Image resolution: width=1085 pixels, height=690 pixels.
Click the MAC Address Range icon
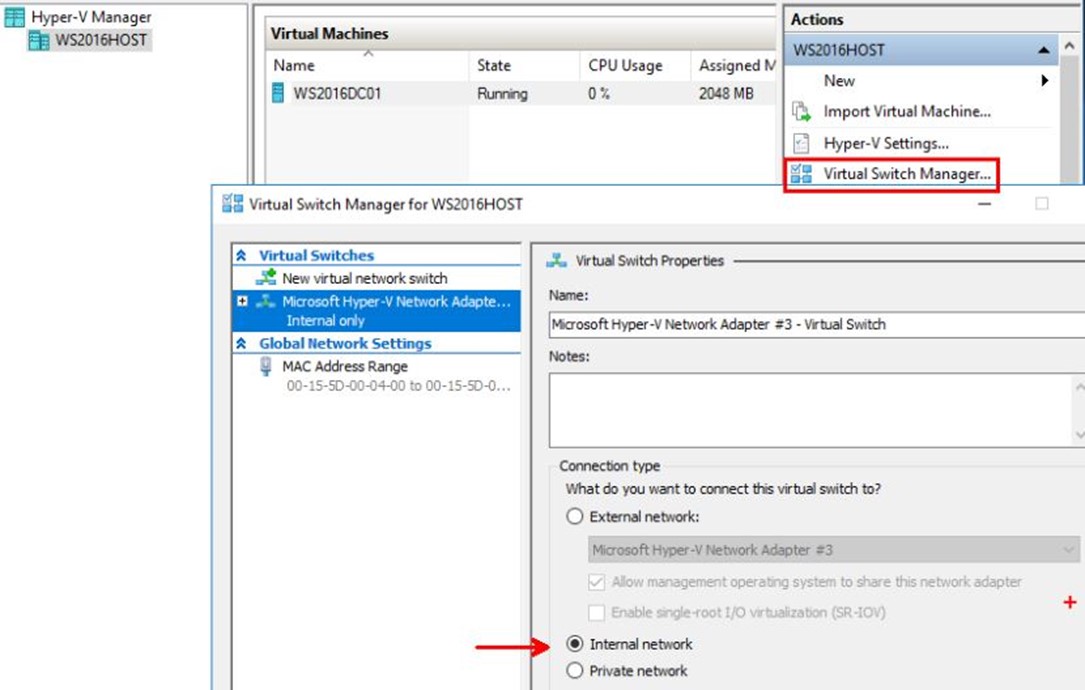tap(266, 366)
